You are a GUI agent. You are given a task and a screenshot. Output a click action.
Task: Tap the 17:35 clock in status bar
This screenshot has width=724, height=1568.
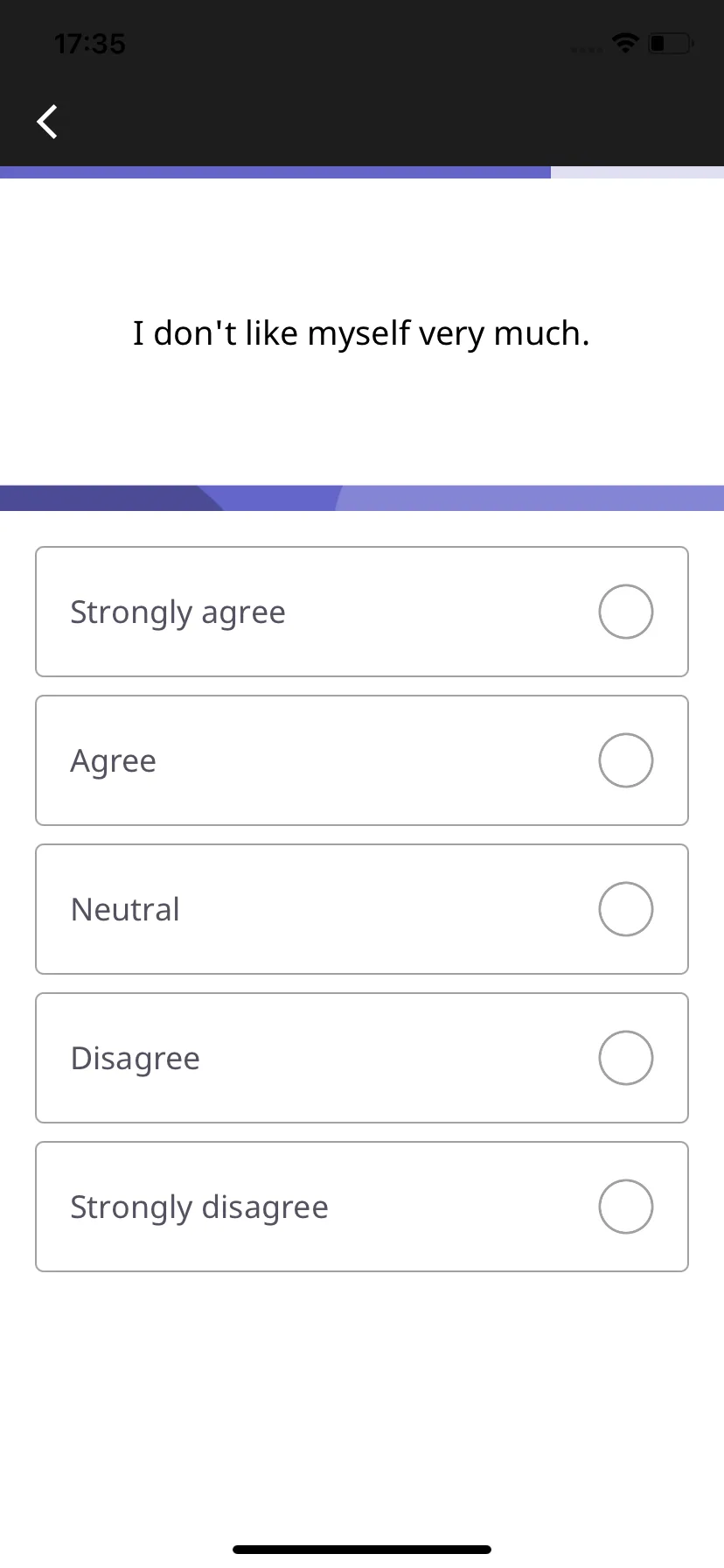[x=89, y=44]
